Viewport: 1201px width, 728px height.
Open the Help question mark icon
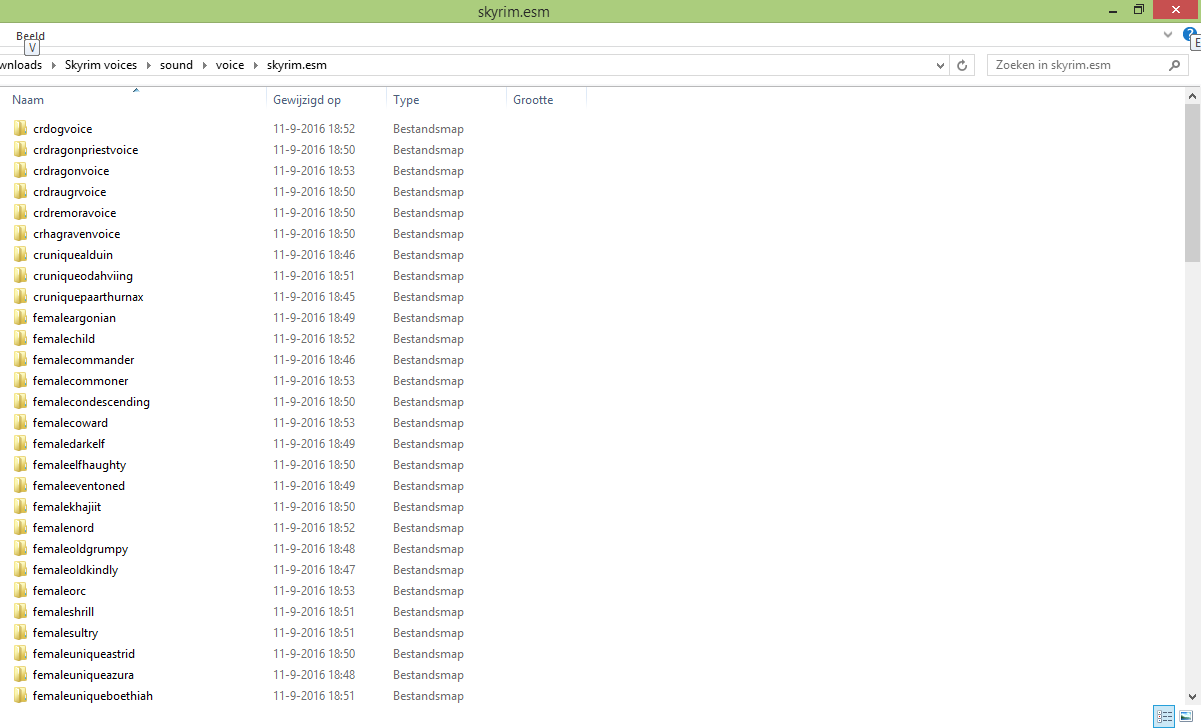point(1189,34)
